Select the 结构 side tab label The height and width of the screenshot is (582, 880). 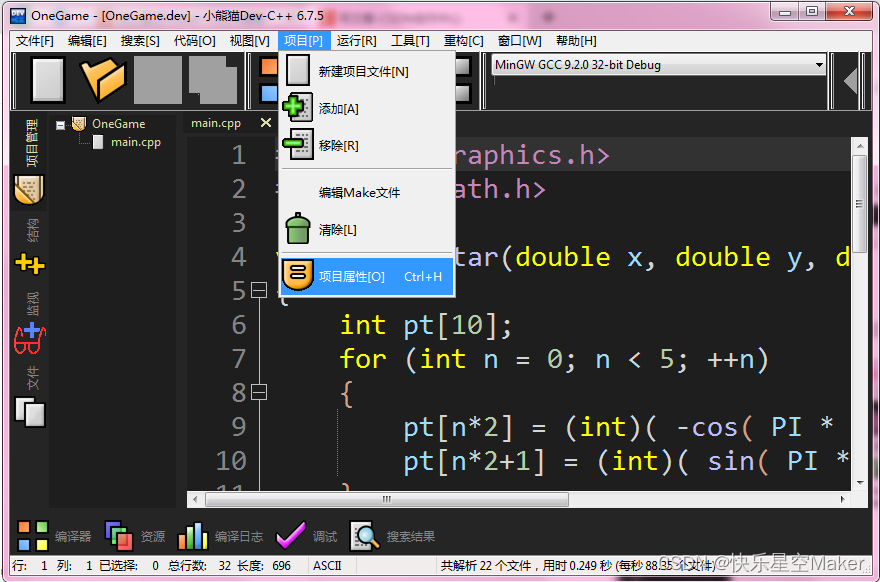33,230
